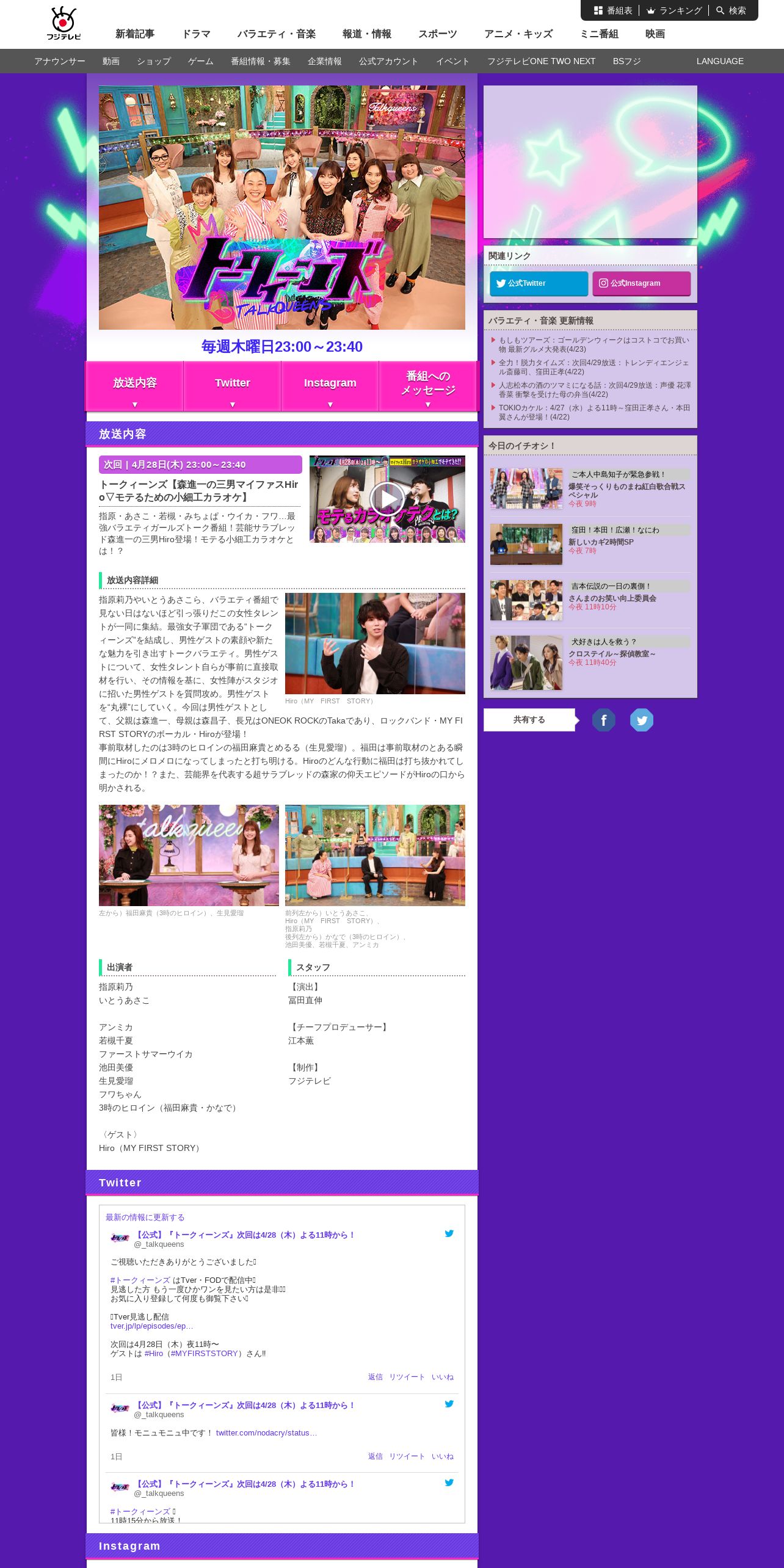Open the イベント link
Viewport: 784px width, 1568px height.
453,61
